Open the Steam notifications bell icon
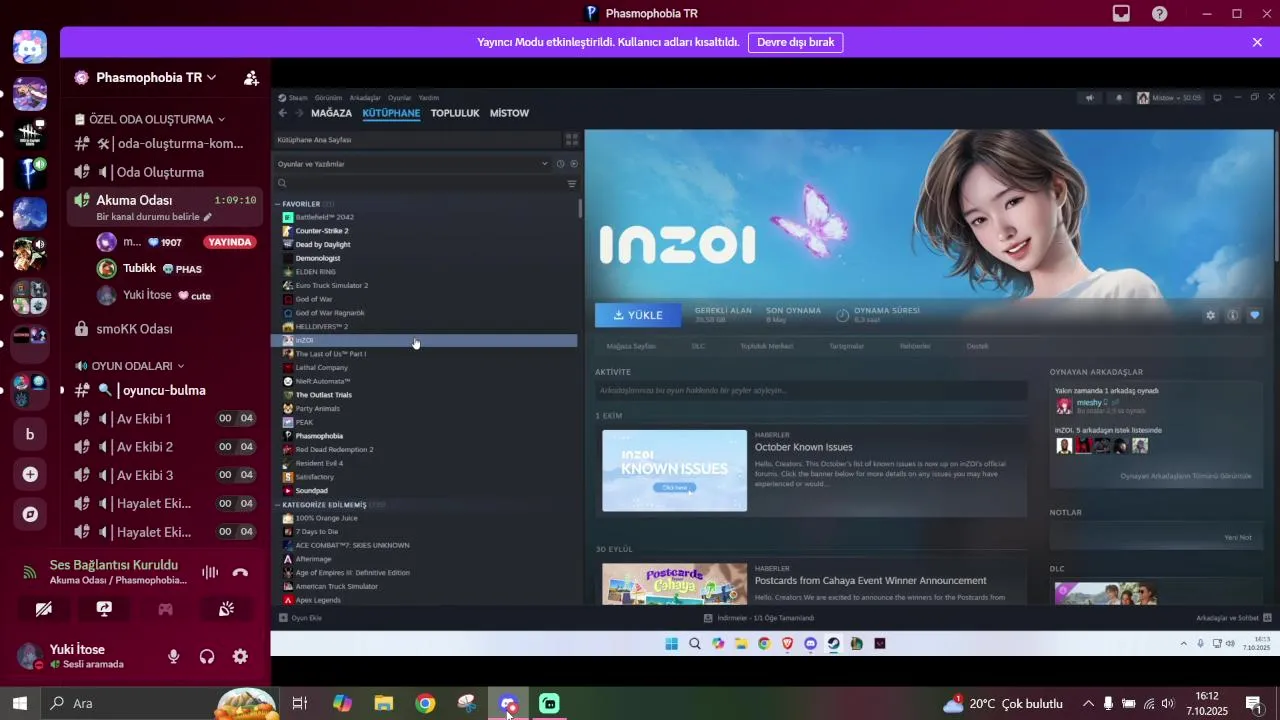The height and width of the screenshot is (720, 1280). (1119, 98)
